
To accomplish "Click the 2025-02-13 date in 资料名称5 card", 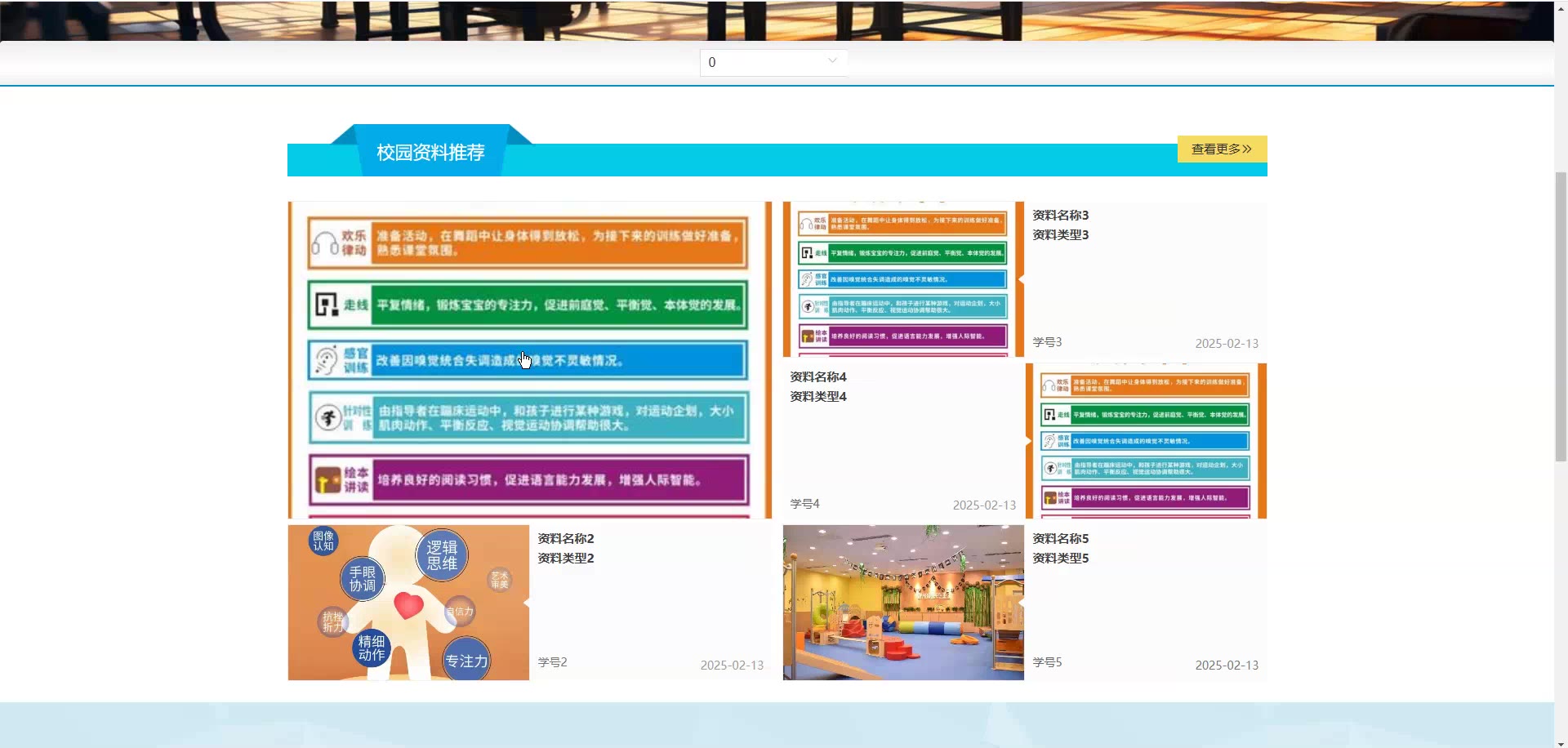I will coord(1227,666).
